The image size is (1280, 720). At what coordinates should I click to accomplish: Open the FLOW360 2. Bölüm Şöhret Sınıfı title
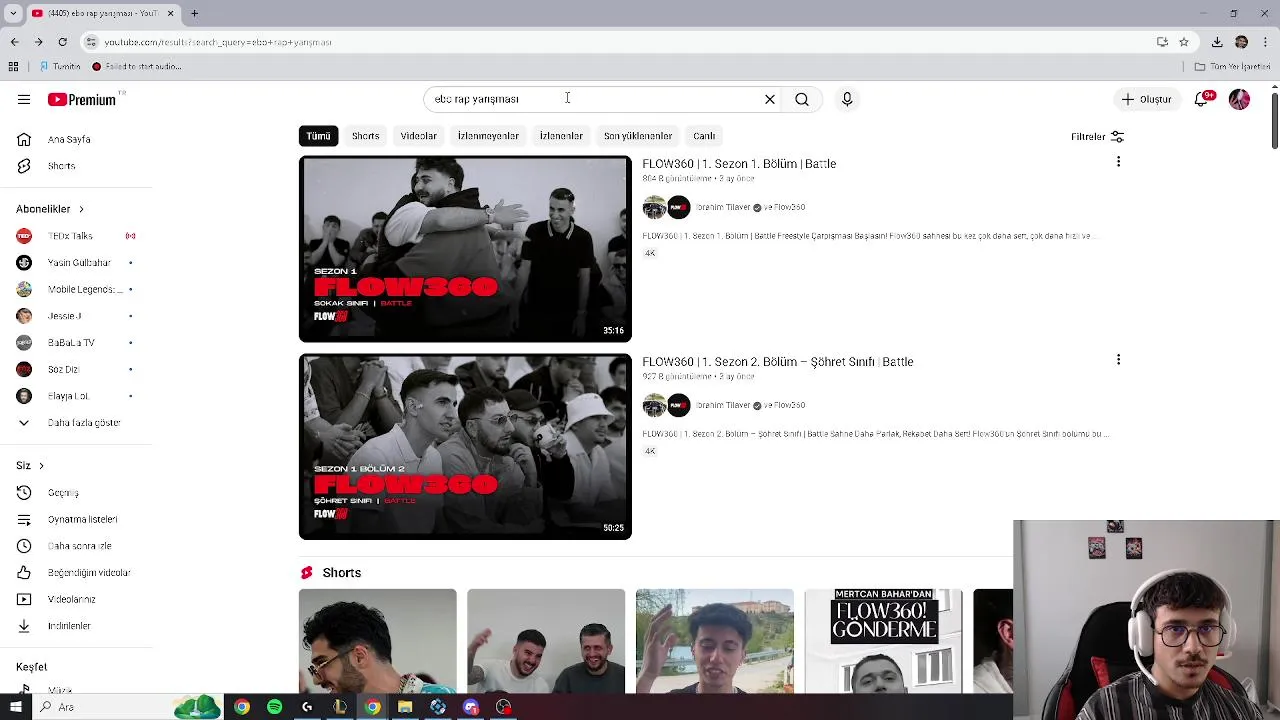point(778,362)
